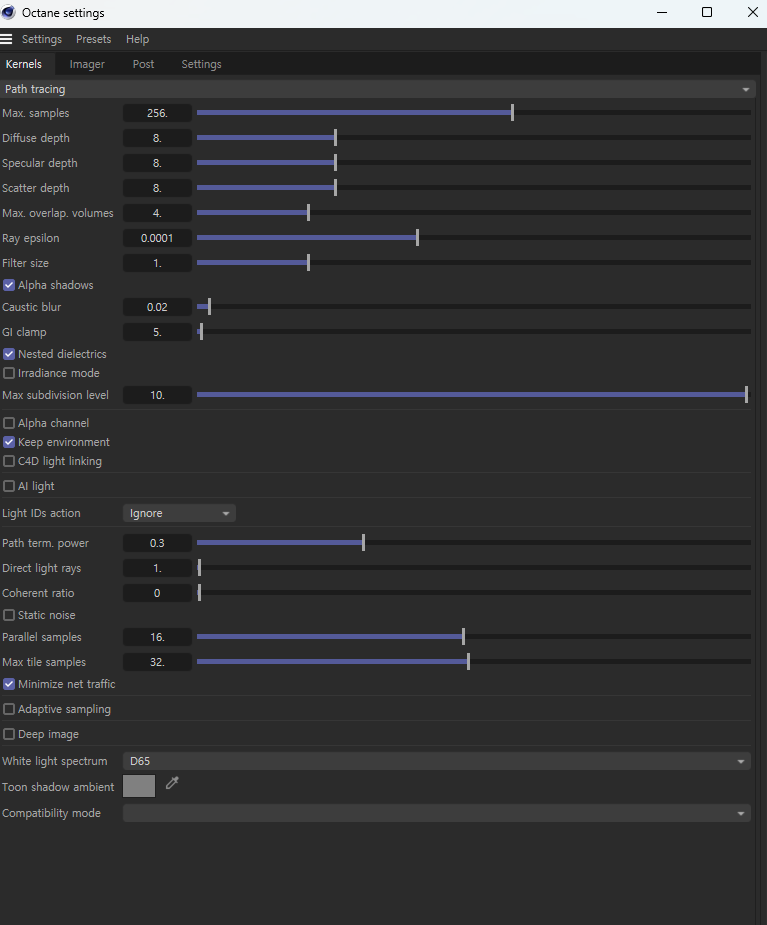Switch to the Settings tab
This screenshot has height=925, width=767.
(201, 64)
